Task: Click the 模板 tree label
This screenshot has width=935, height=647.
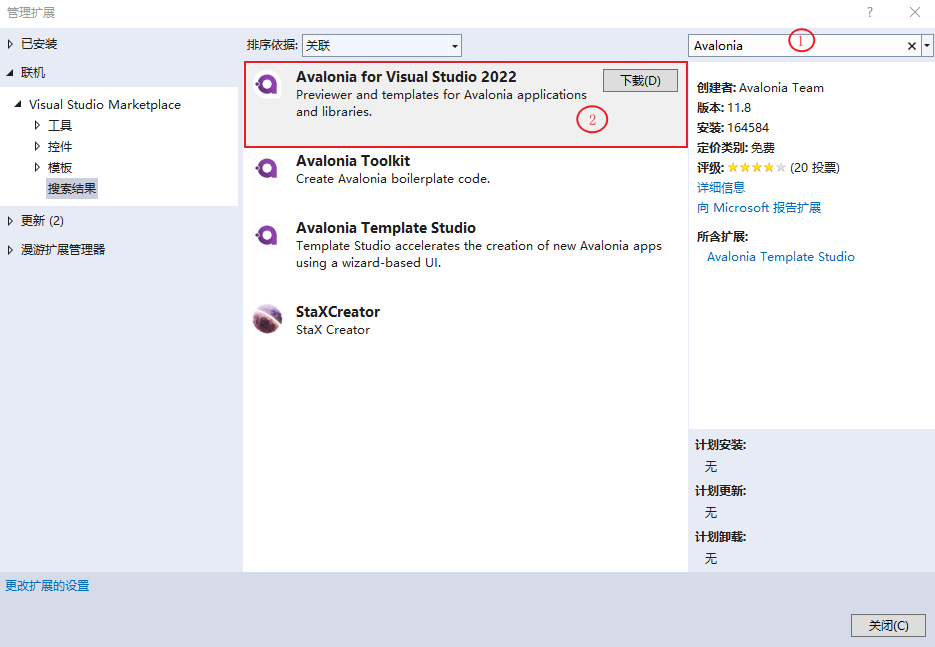Action: point(60,168)
